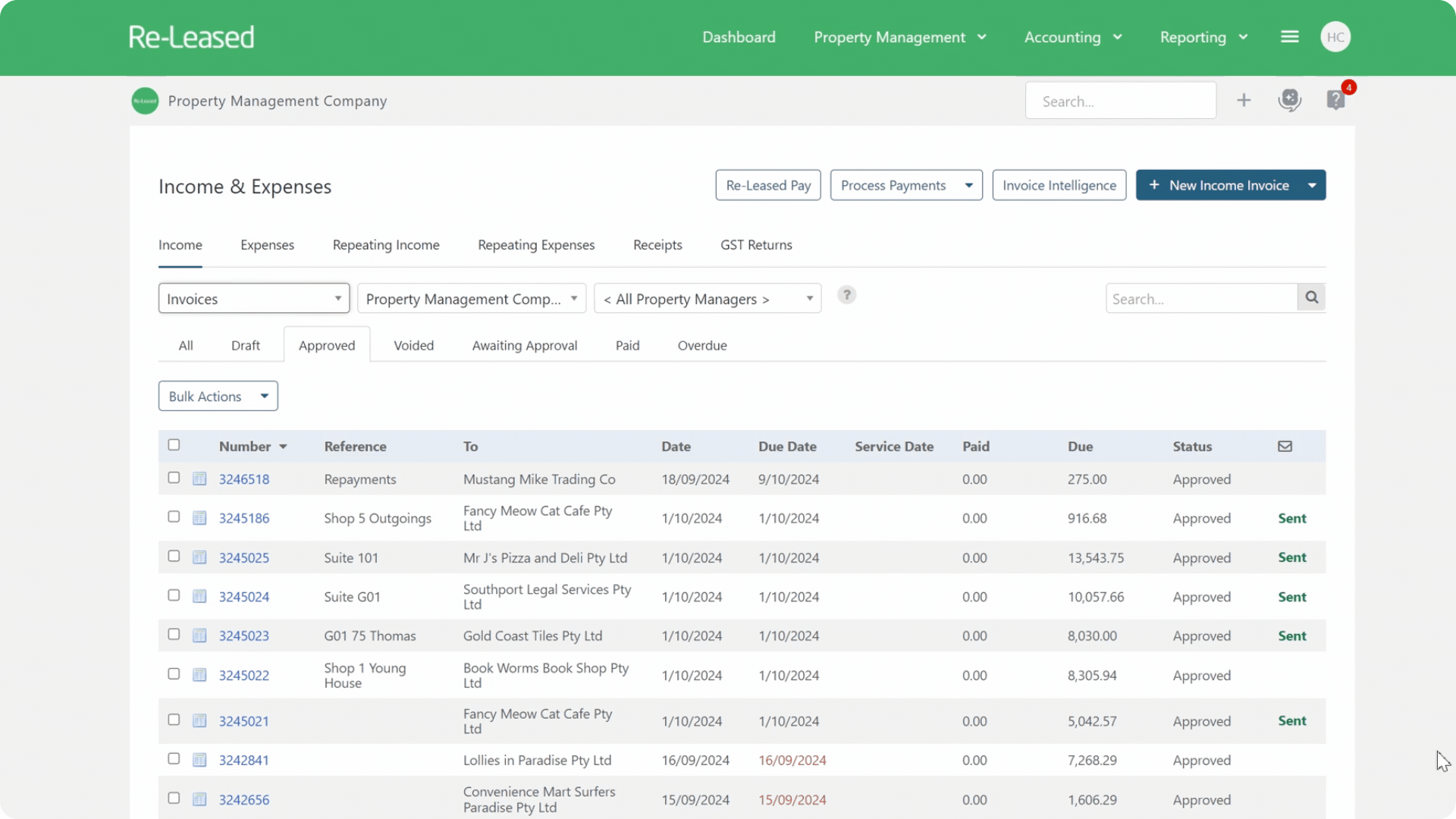Open the Property Management Comp... company dropdown

472,298
